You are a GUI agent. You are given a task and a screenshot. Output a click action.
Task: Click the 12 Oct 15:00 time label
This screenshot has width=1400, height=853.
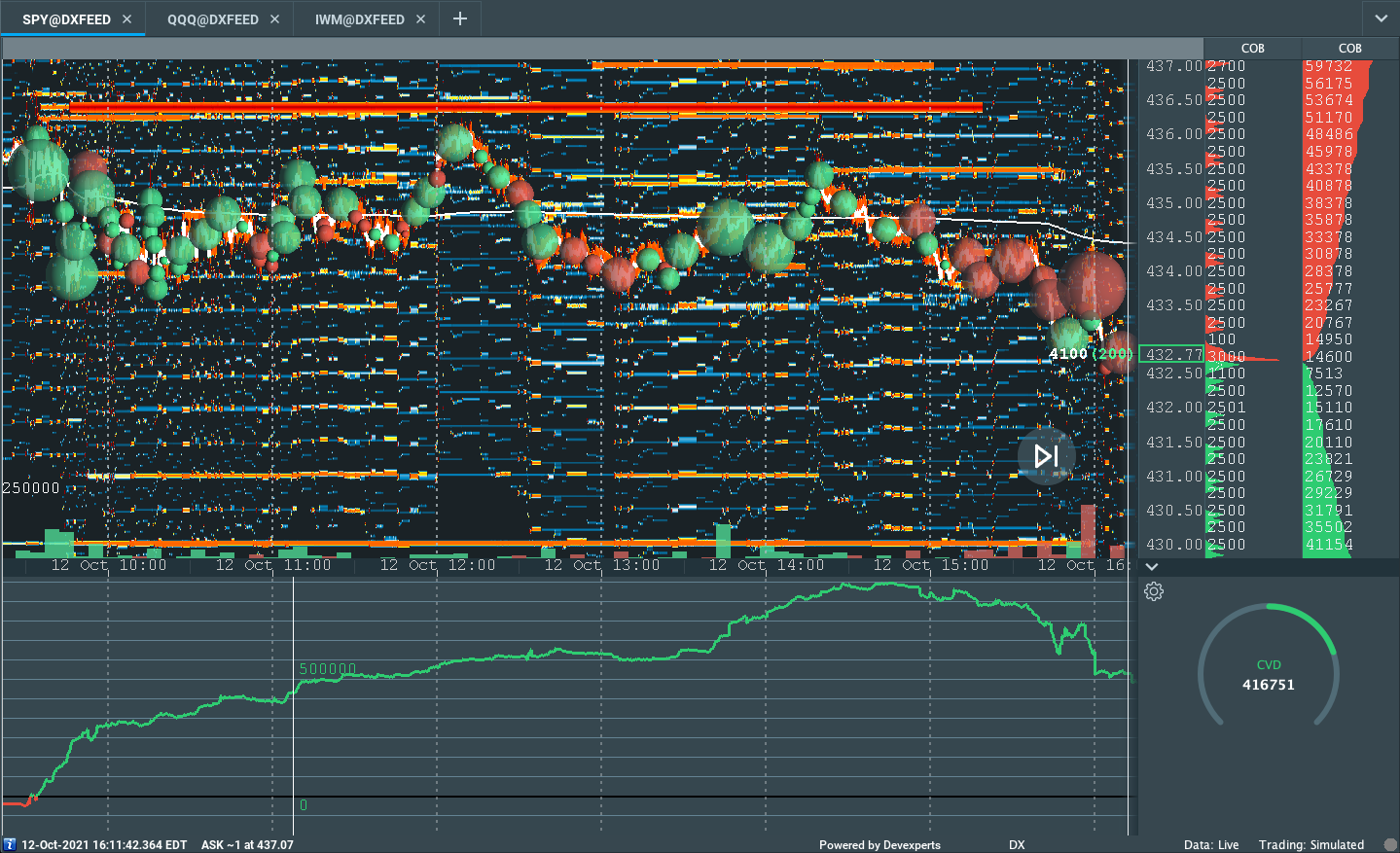tap(931, 565)
